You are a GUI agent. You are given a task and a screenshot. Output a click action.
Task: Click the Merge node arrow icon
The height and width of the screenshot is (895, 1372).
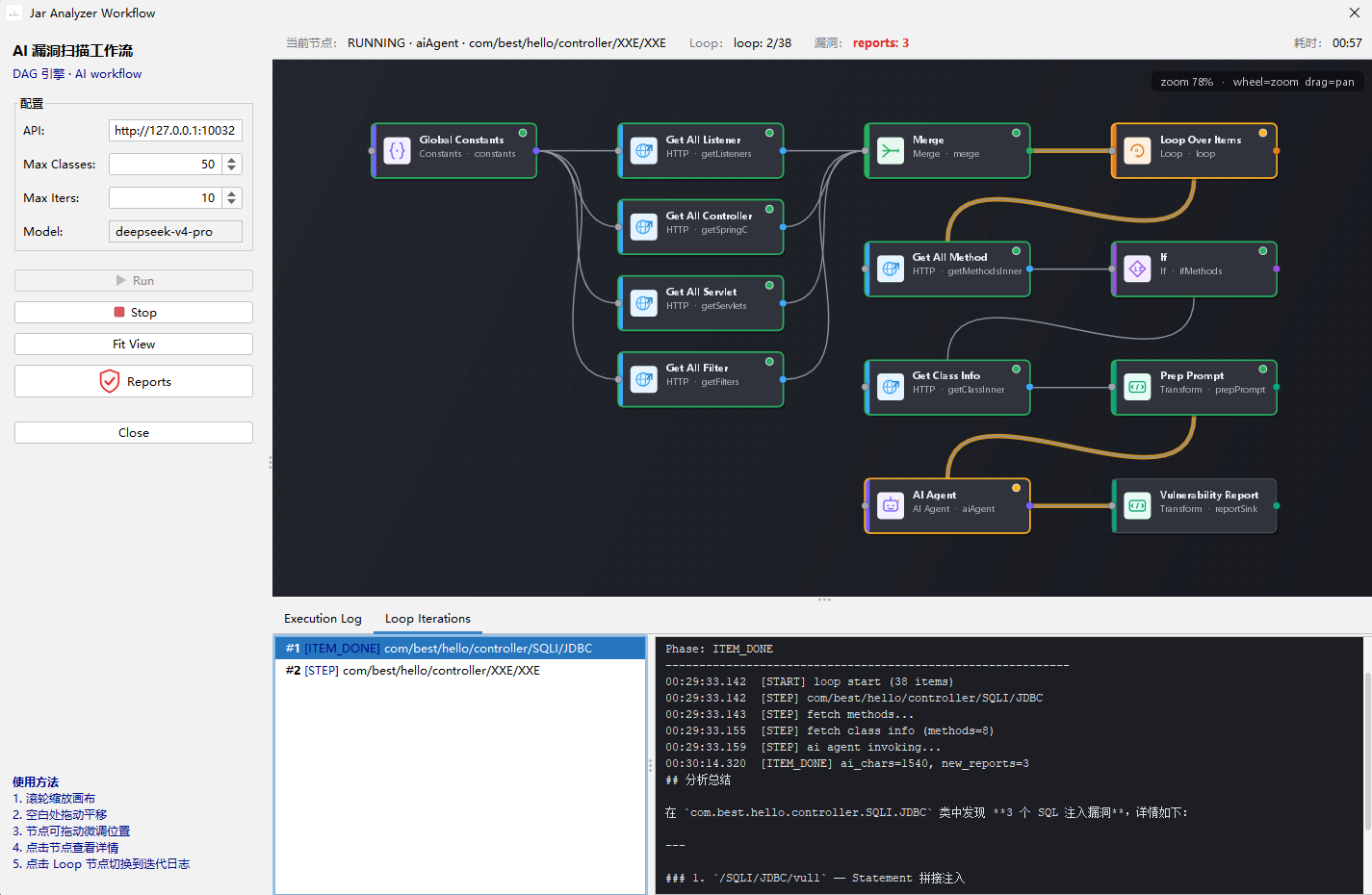pos(891,151)
